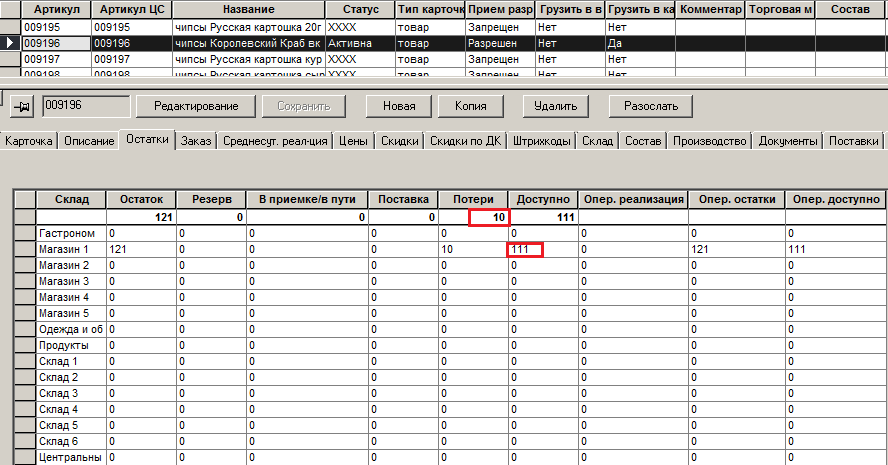The width and height of the screenshot is (888, 465).
Task: Click the Активна status cell
Action: pos(360,43)
